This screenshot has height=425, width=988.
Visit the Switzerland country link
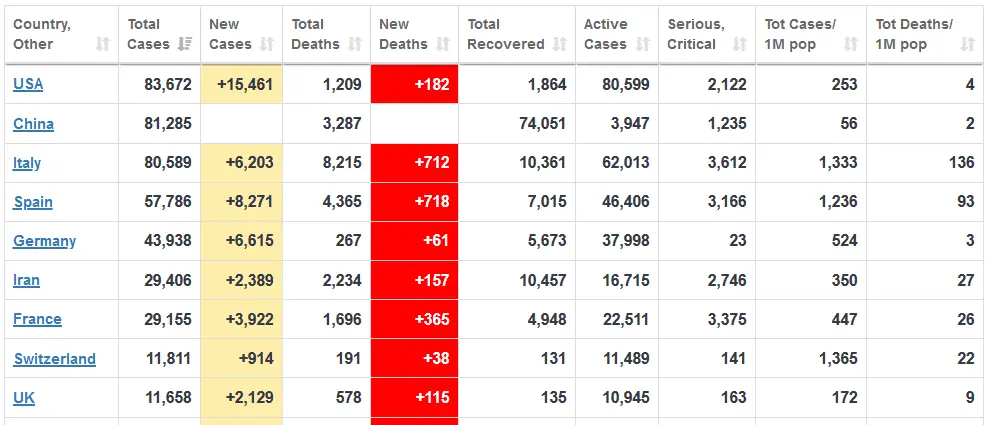(54, 359)
